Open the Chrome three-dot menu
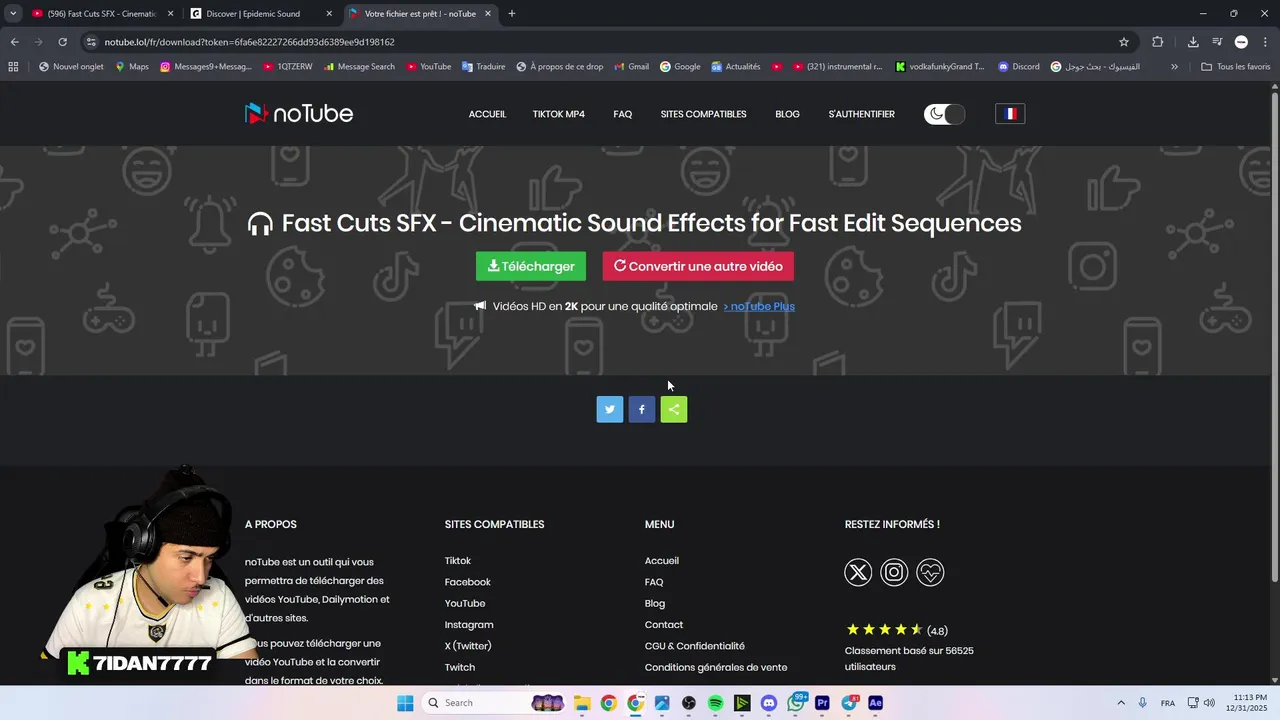 [1265, 42]
